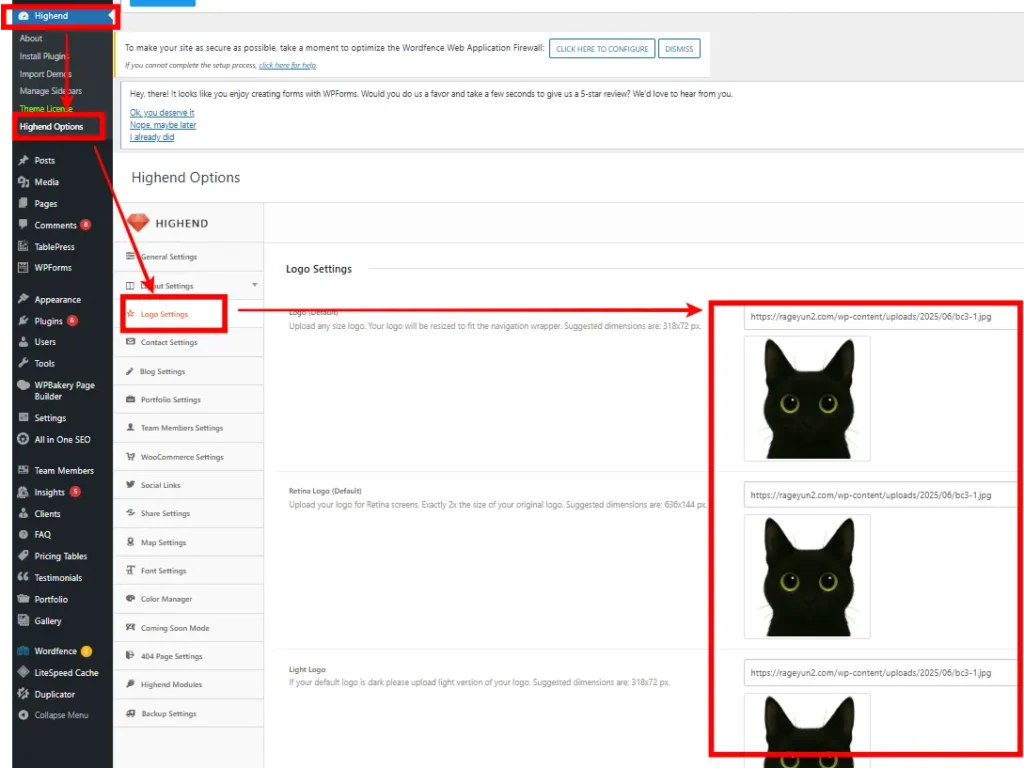Click the Logo (Default) URL field
This screenshot has height=768, width=1024.
(x=882, y=317)
